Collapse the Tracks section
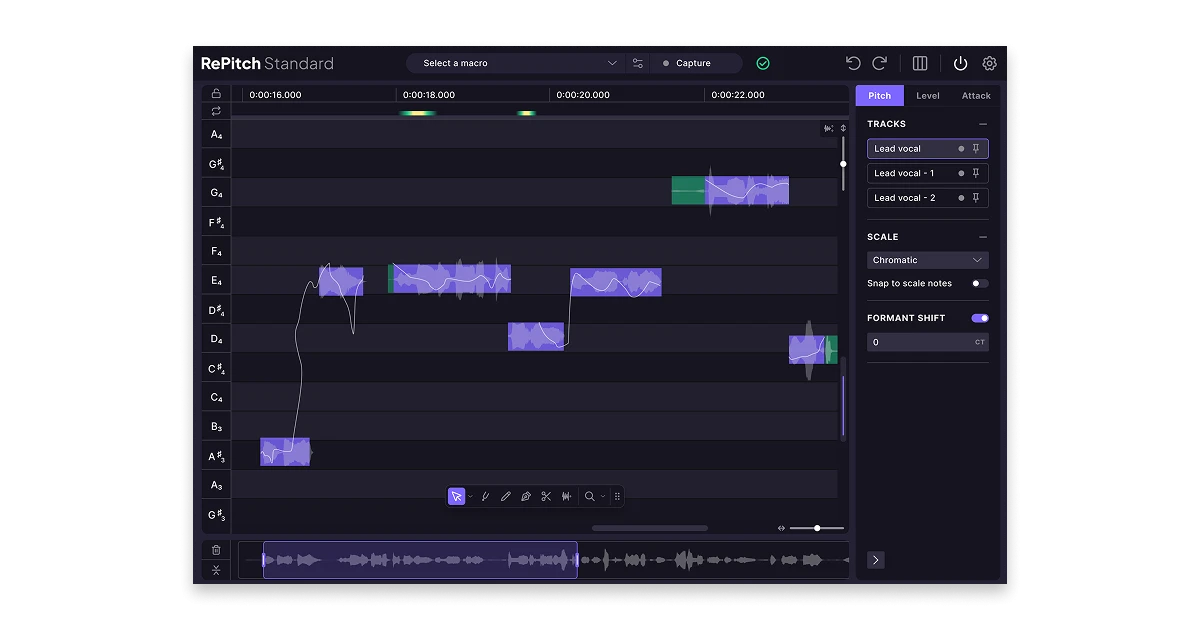 (982, 124)
